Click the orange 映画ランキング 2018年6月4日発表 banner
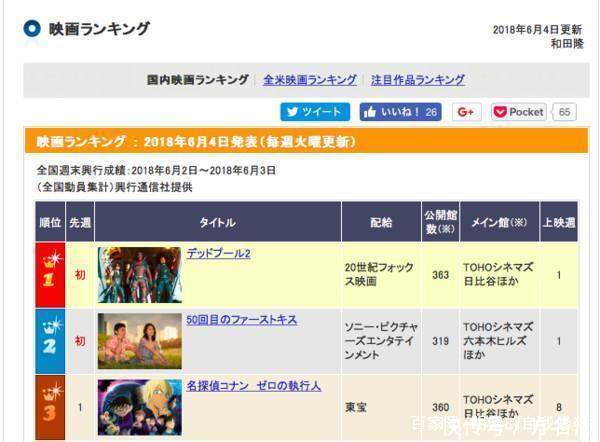 [306, 142]
